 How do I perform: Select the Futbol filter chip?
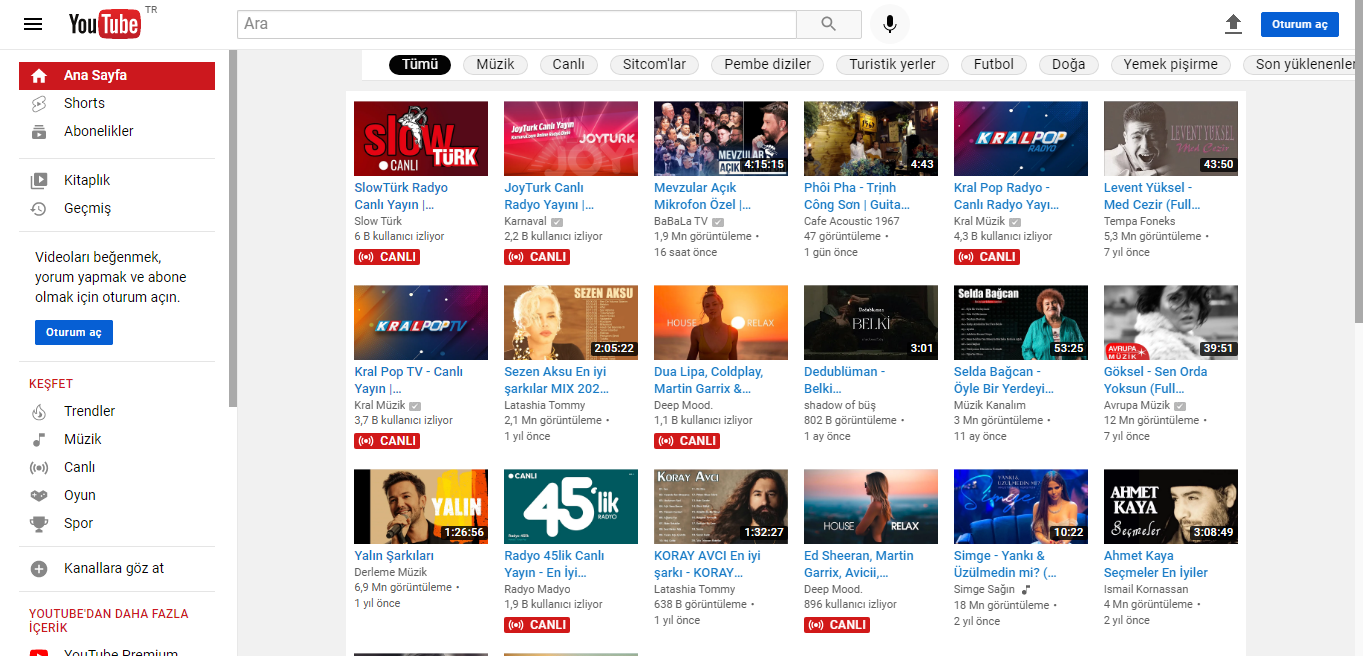[x=994, y=64]
